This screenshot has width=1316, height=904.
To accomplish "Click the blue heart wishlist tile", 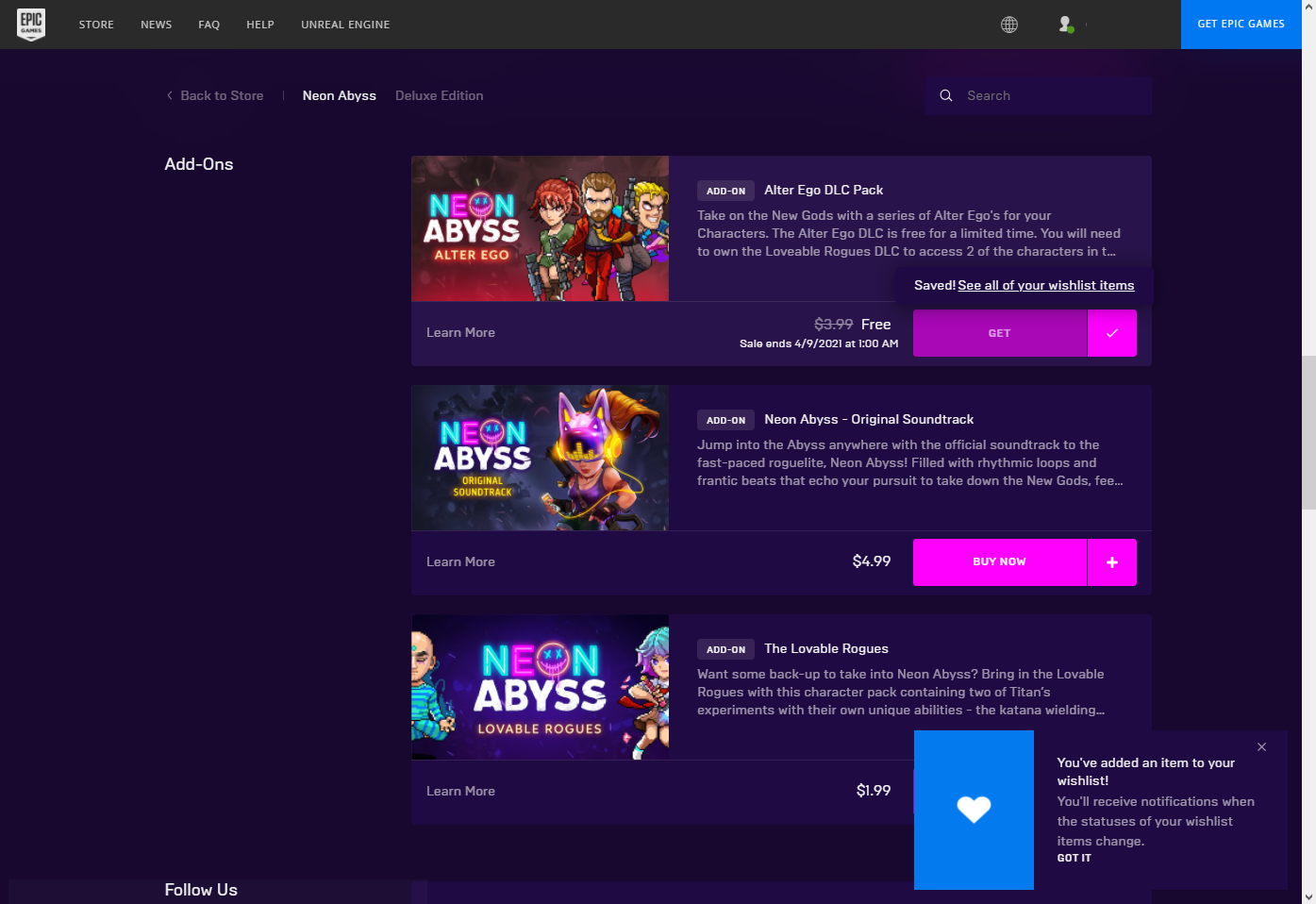I will point(974,810).
